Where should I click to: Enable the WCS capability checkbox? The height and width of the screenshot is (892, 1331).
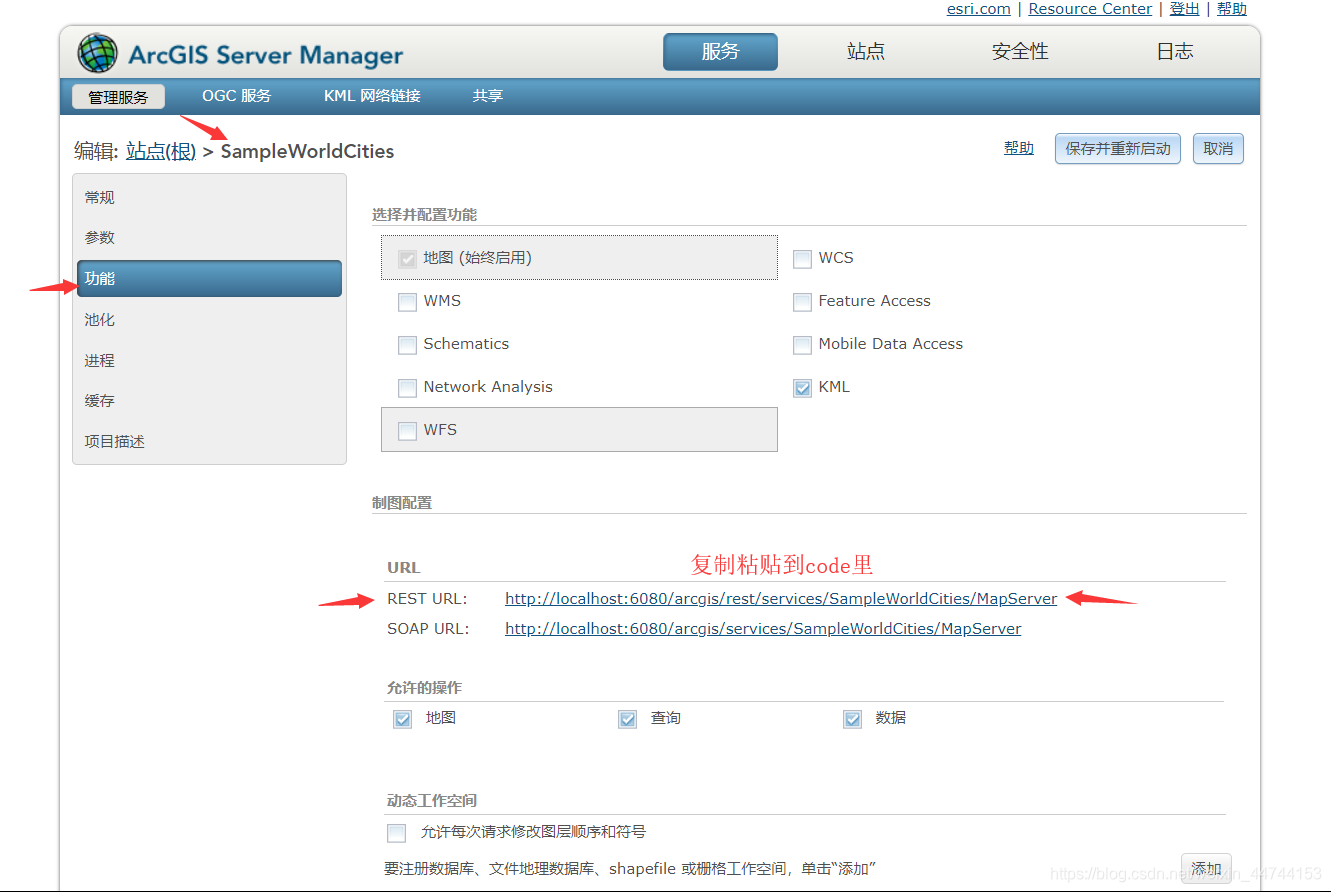(802, 259)
